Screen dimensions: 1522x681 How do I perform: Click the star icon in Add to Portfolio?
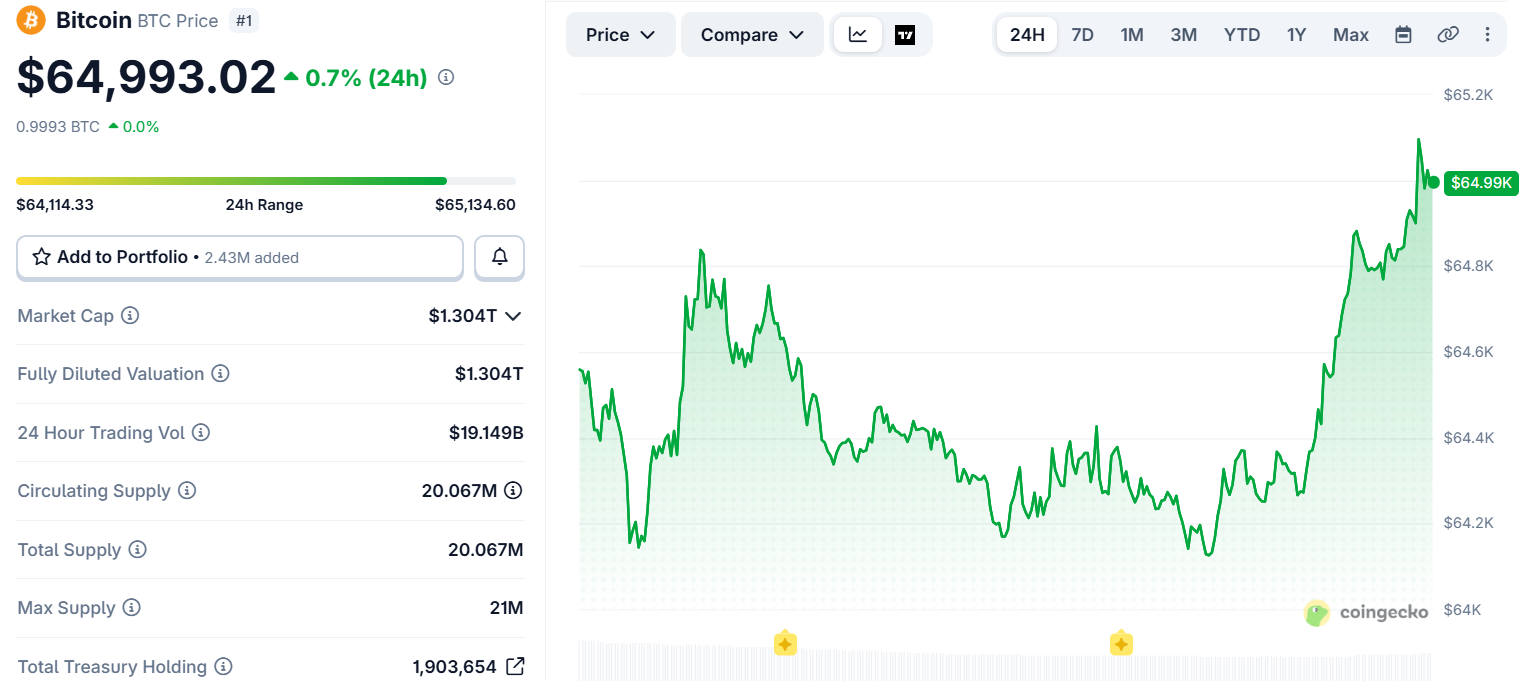(x=42, y=257)
